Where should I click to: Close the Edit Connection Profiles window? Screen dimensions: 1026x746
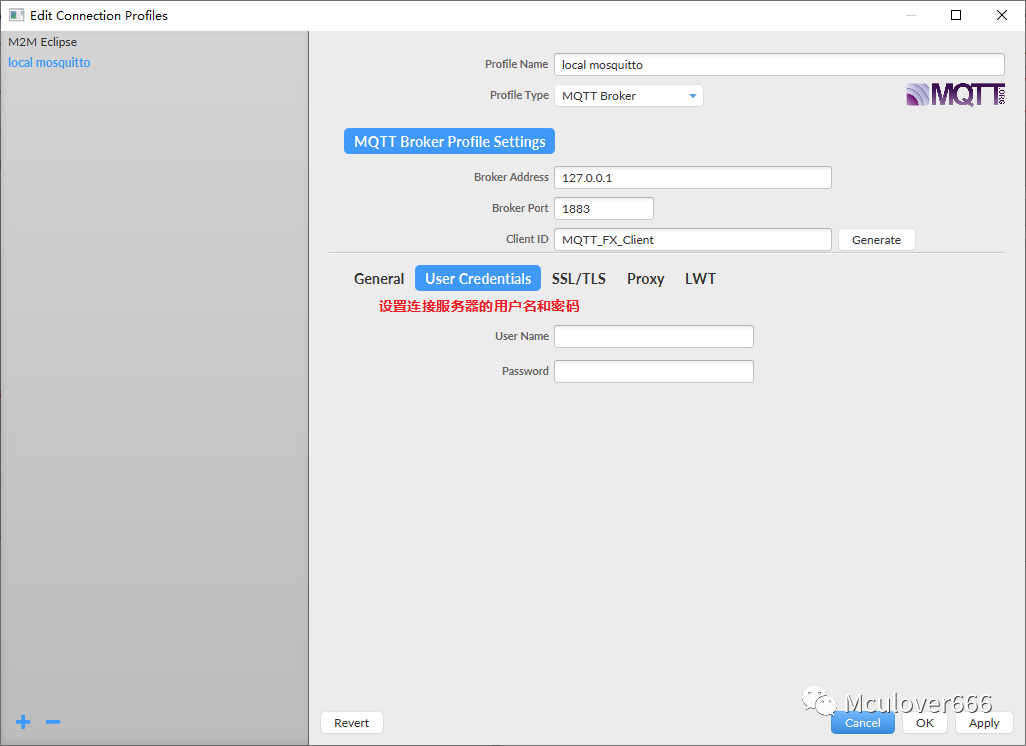(x=1002, y=15)
